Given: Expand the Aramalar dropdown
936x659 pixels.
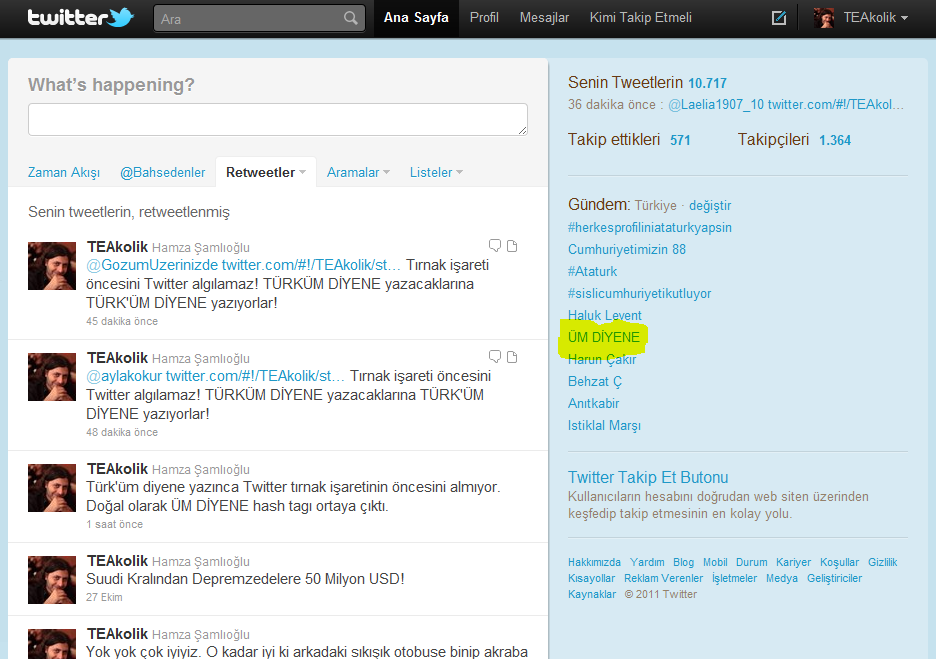Looking at the screenshot, I should 387,173.
